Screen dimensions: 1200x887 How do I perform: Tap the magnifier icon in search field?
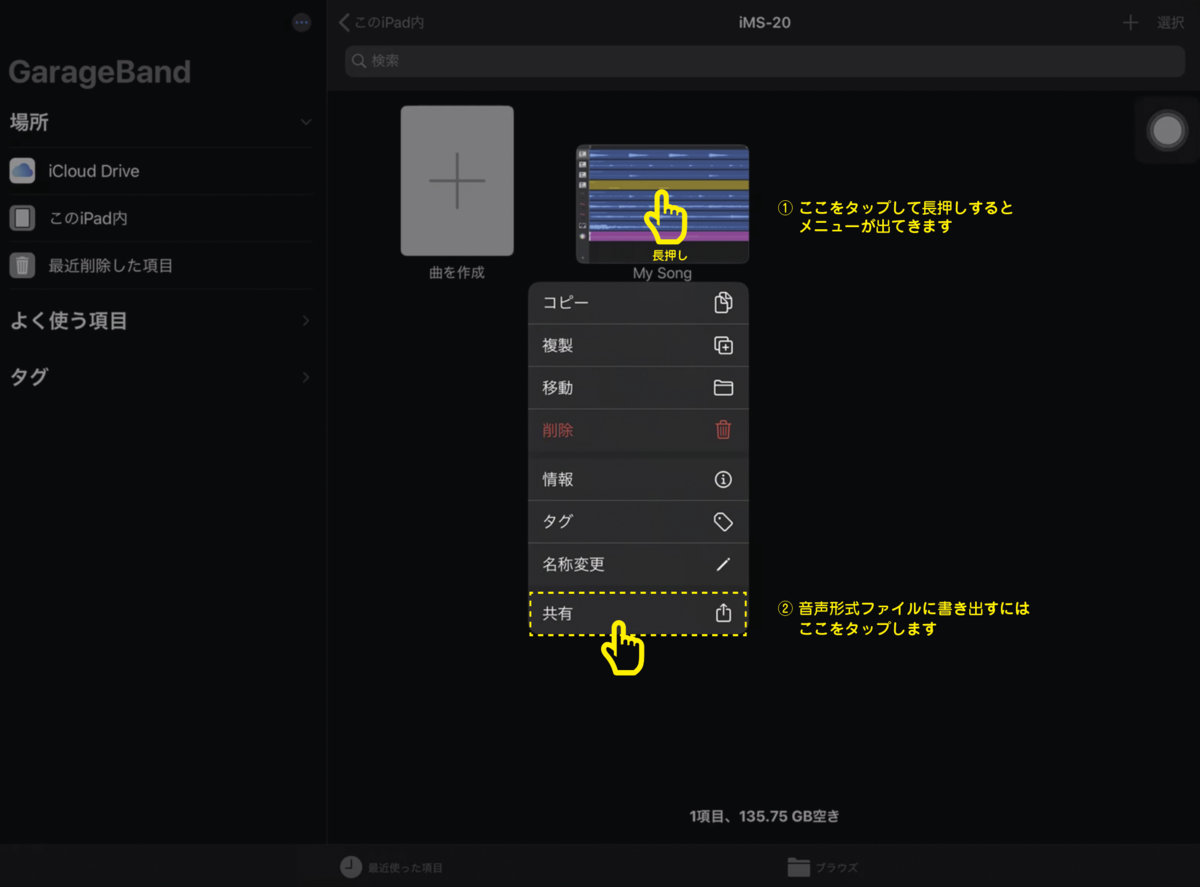[x=359, y=61]
